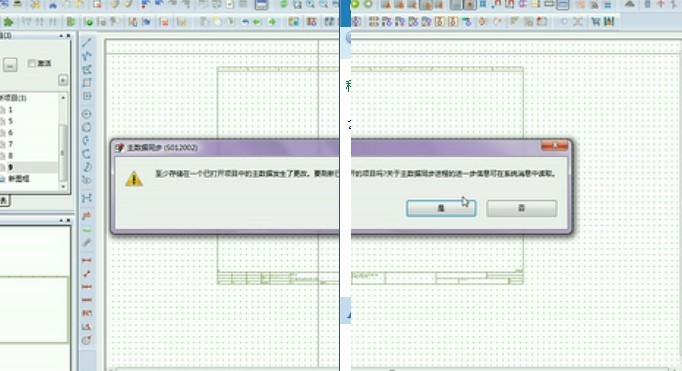Click the 是 (Yes) button in dialog
The width and height of the screenshot is (682, 371).
441,208
